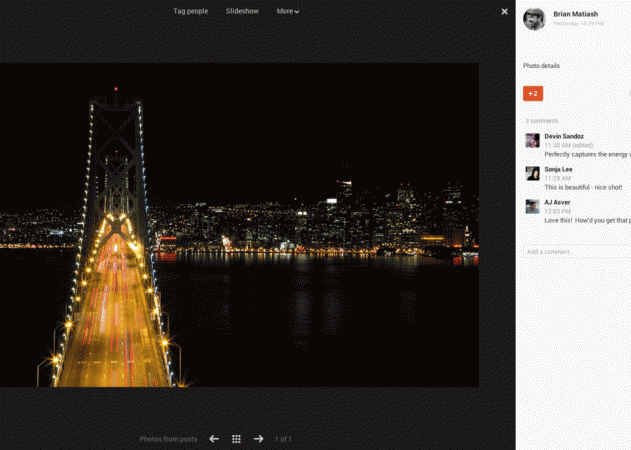
Task: Select AJ Asver's avatar icon
Action: pyautogui.click(x=532, y=207)
